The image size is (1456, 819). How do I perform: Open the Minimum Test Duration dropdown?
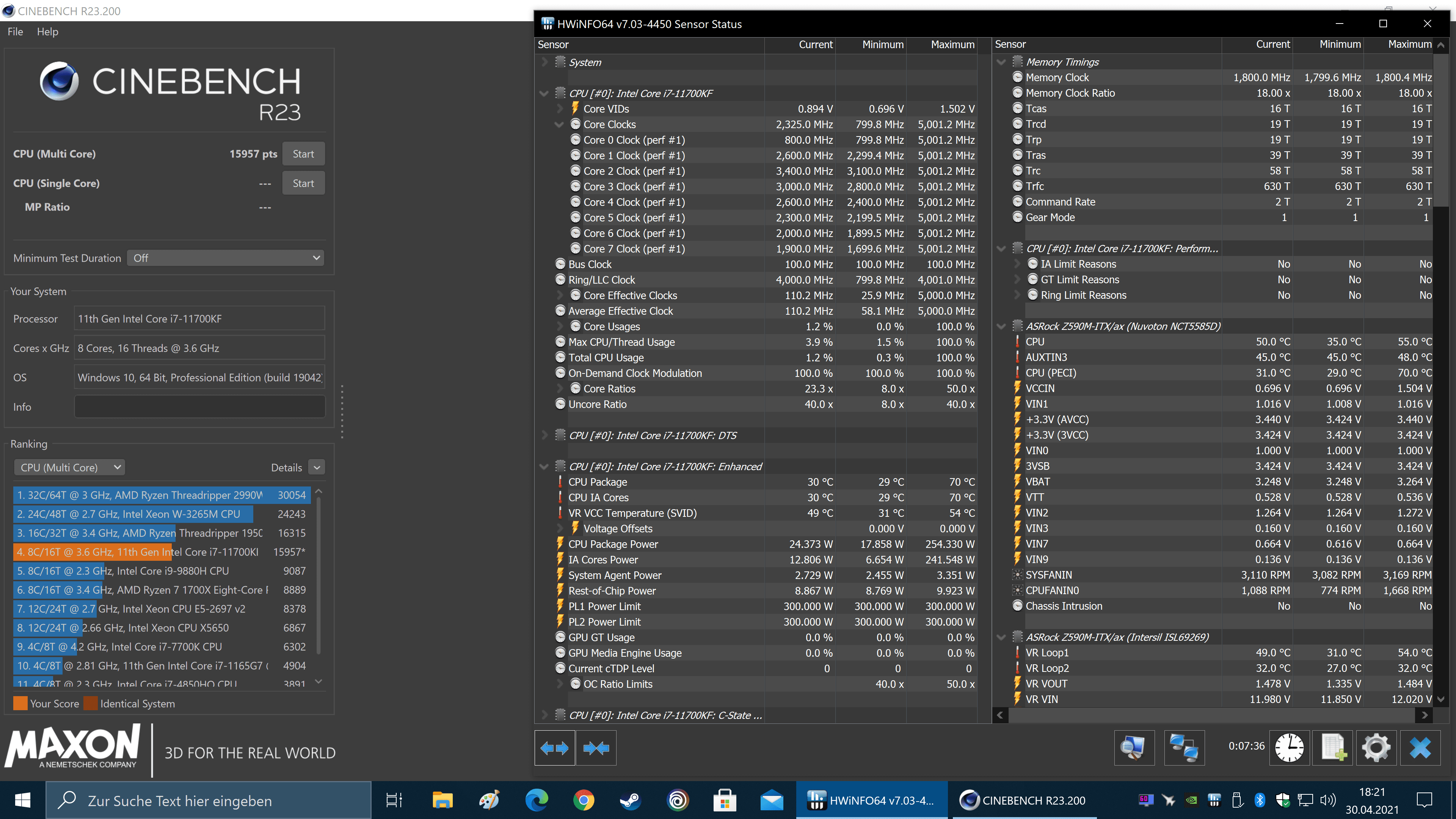[x=226, y=258]
